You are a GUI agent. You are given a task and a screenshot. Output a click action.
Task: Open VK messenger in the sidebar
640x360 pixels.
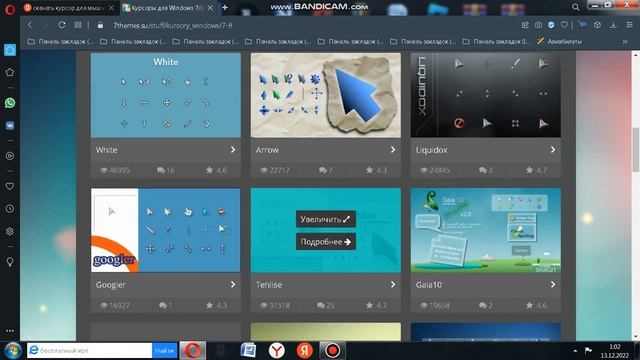tap(10, 126)
